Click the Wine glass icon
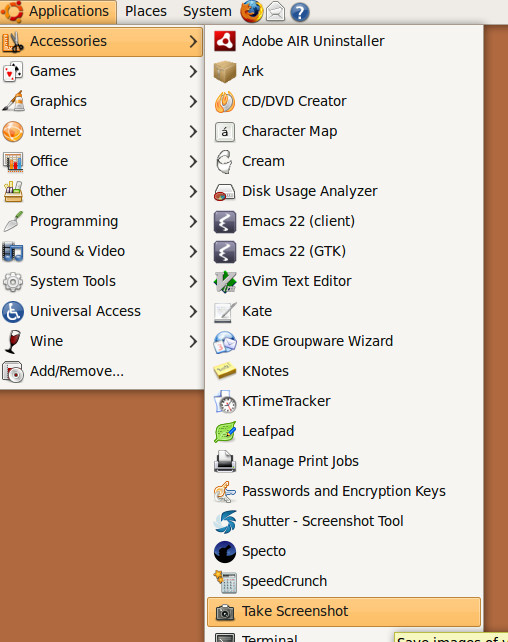Screen dimensions: 508x642 click(x=13, y=341)
